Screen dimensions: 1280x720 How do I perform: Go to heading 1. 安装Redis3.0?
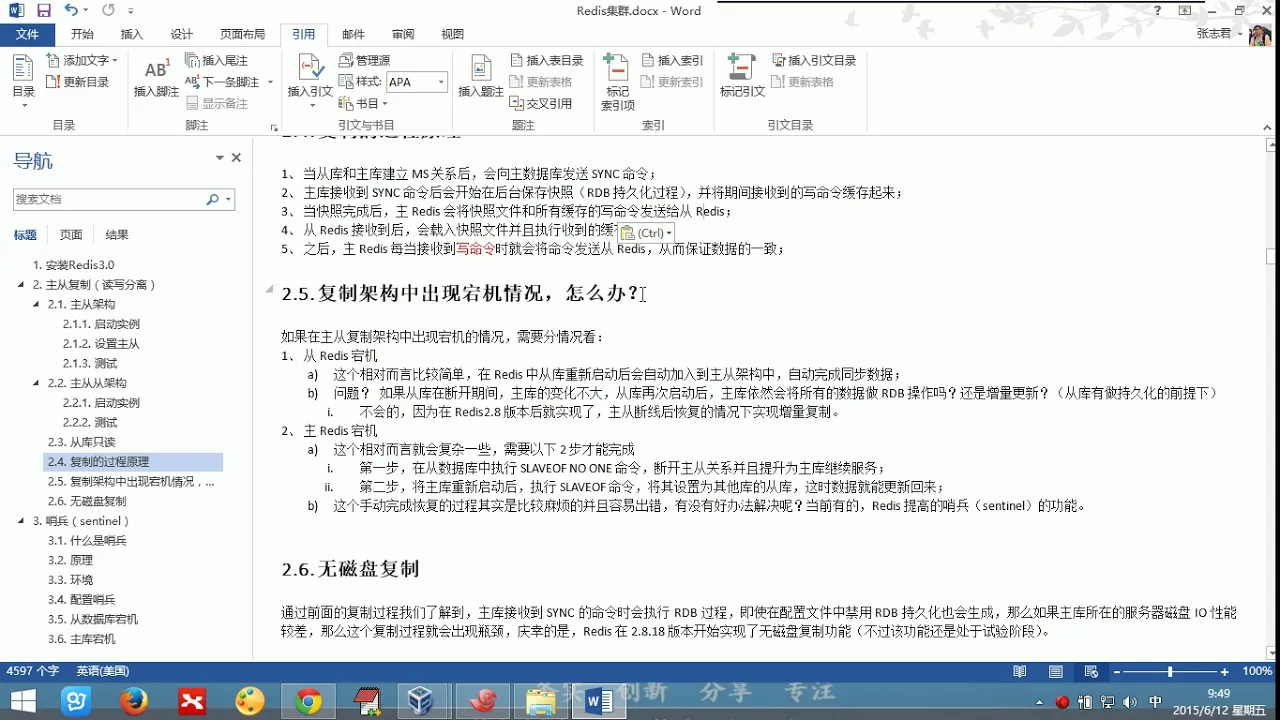point(73,265)
